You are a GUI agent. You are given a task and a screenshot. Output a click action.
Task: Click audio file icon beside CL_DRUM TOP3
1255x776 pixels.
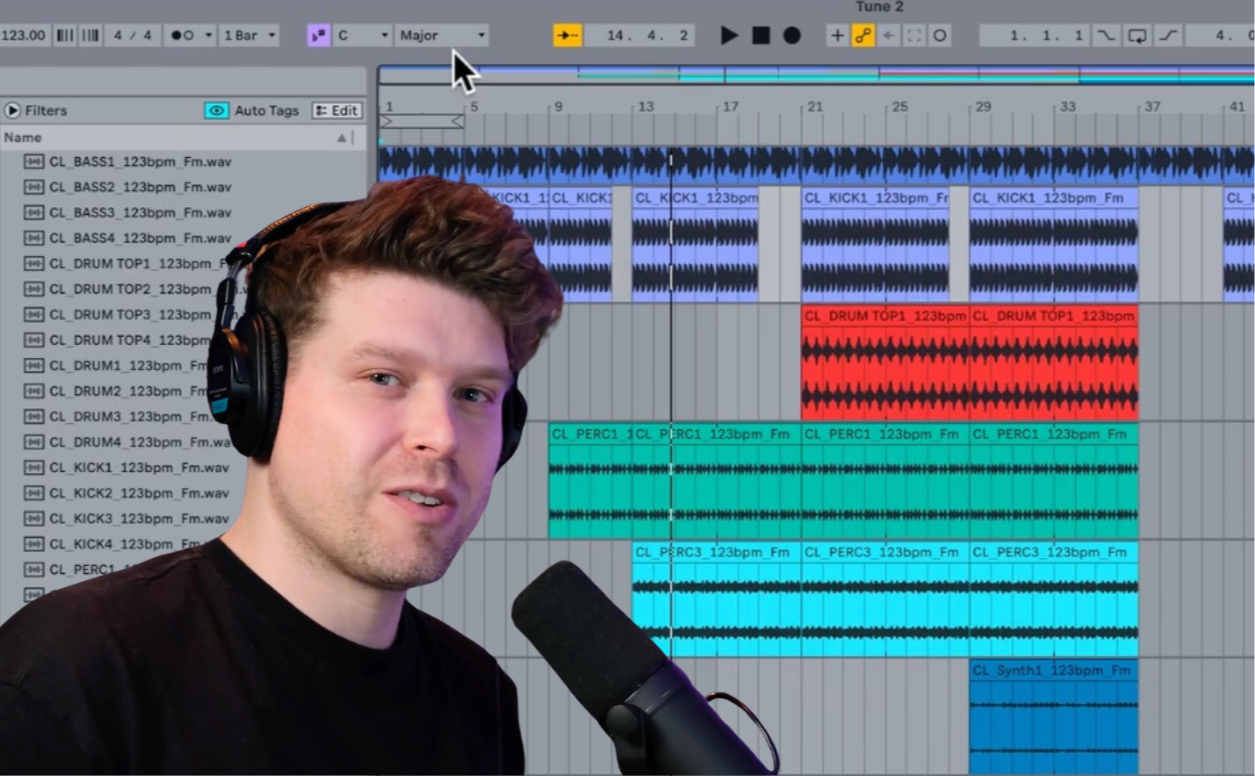pos(34,314)
